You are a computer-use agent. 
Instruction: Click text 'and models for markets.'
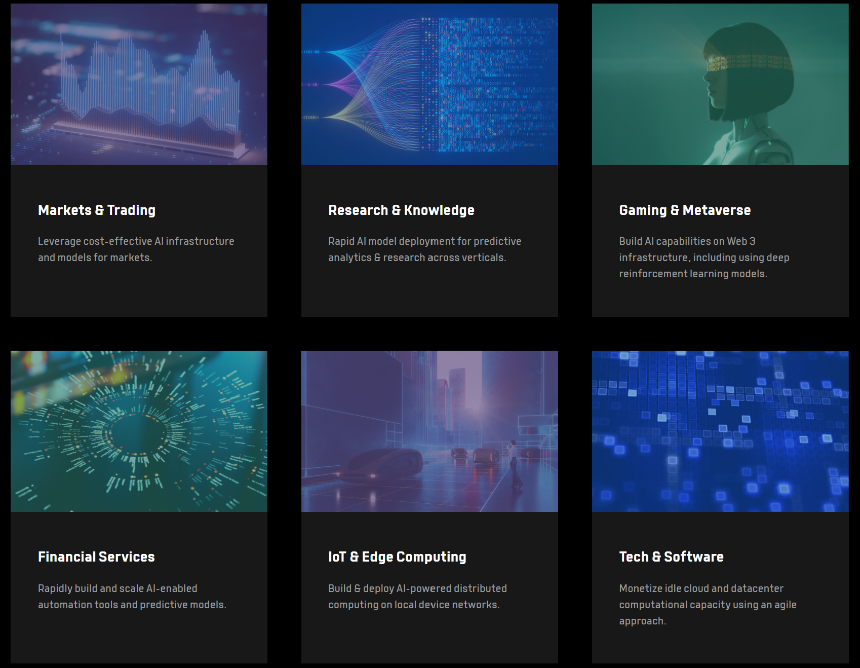pos(95,257)
